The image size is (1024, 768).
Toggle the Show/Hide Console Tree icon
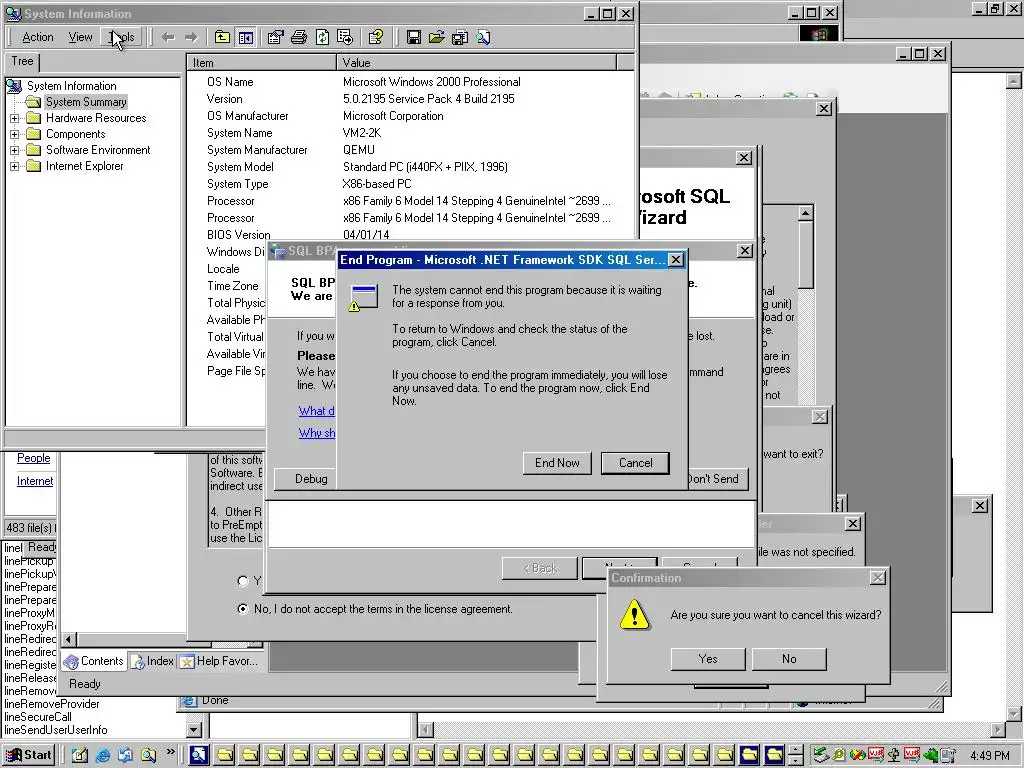click(246, 37)
